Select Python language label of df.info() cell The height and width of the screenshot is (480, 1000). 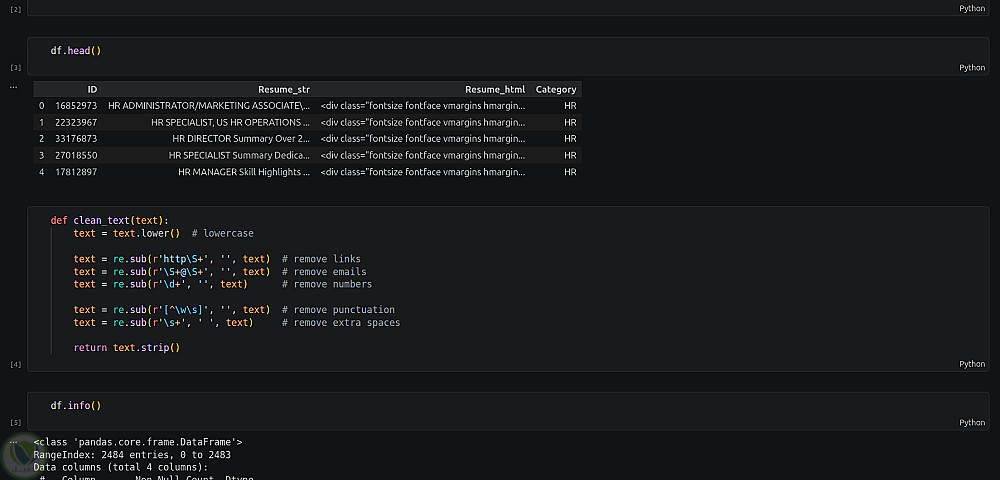point(971,423)
